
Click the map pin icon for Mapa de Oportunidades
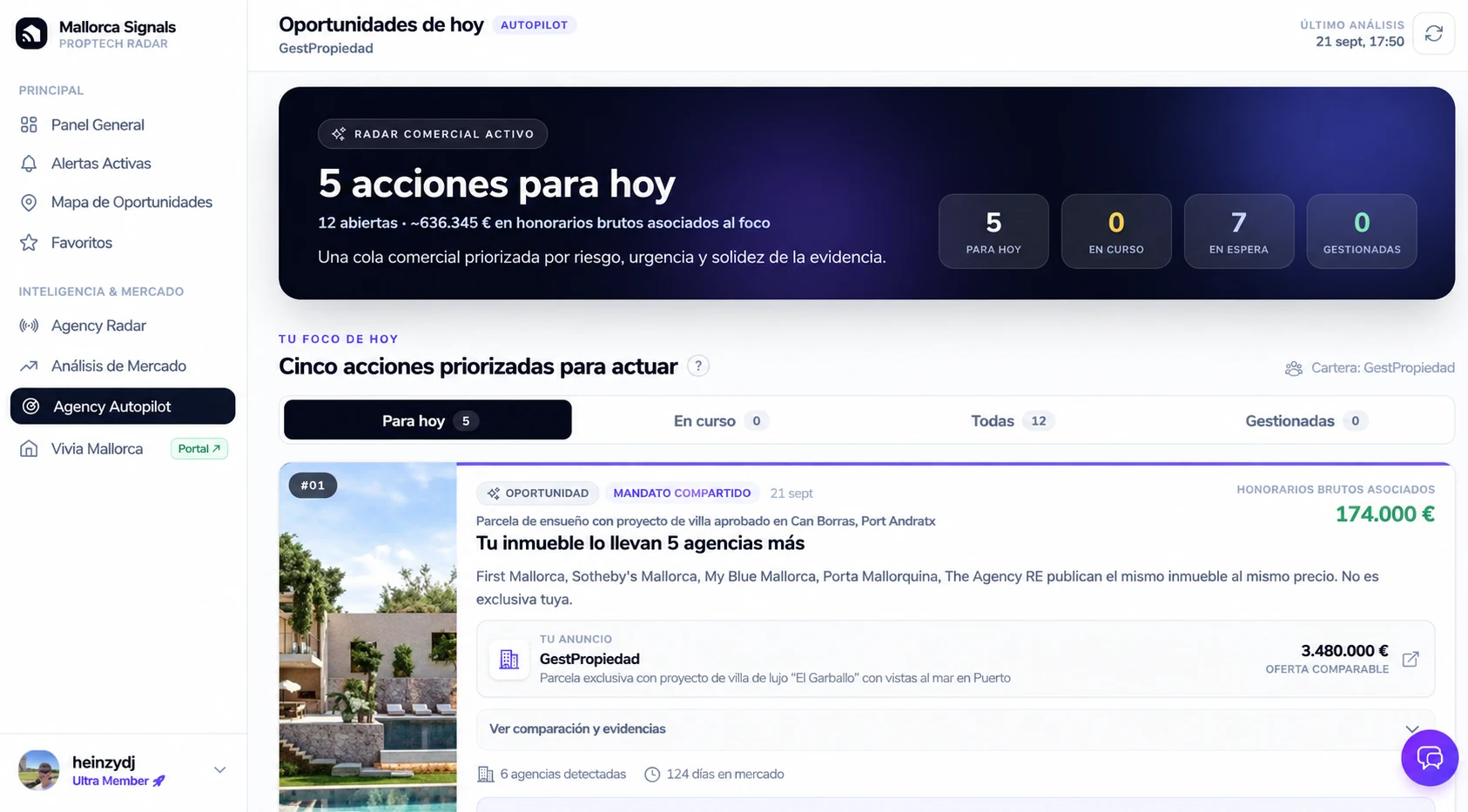coord(29,203)
